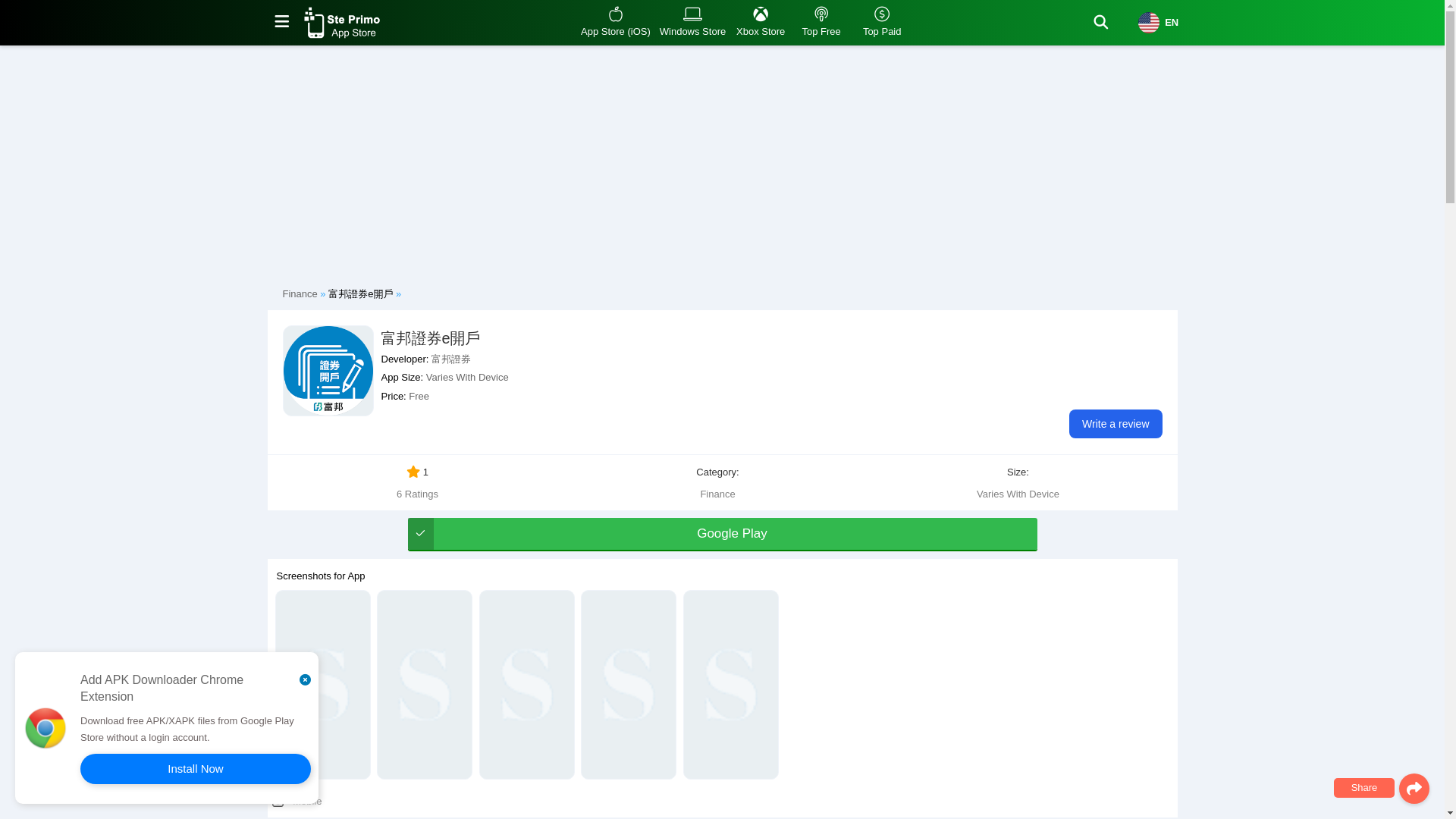Open the developer 富邦證券 link
The width and height of the screenshot is (1456, 819).
[450, 359]
